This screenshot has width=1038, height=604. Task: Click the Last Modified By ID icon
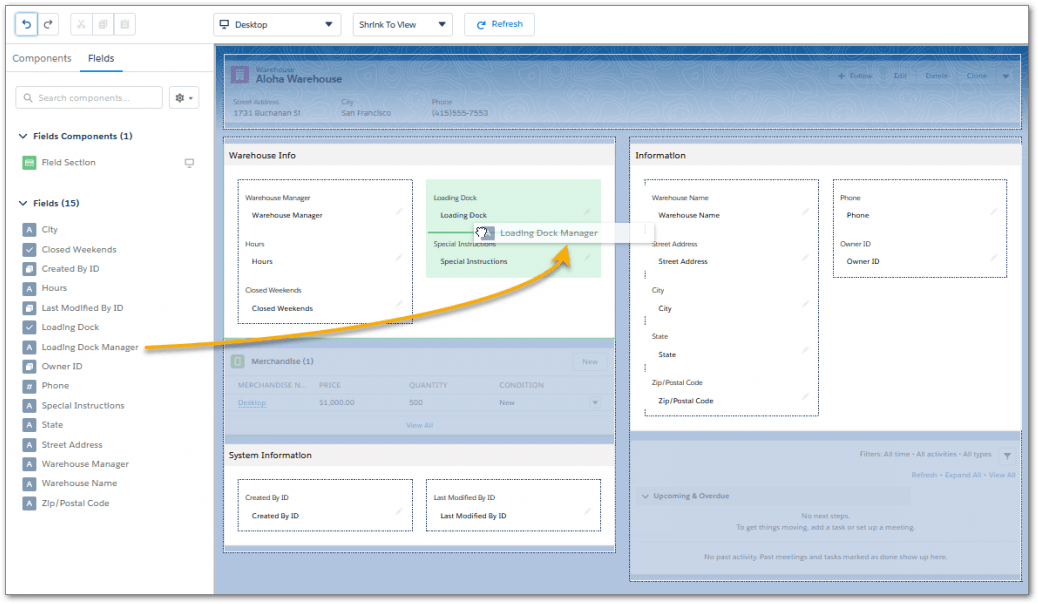[29, 308]
